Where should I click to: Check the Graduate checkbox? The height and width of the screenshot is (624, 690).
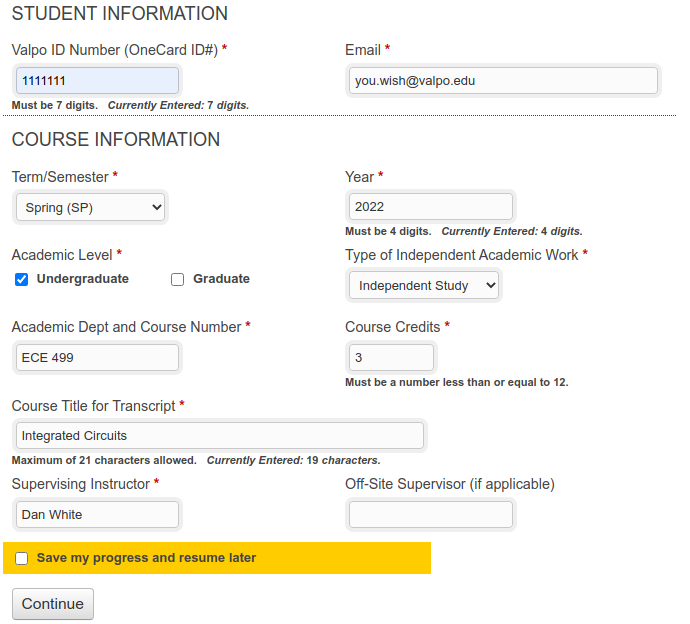coord(177,279)
